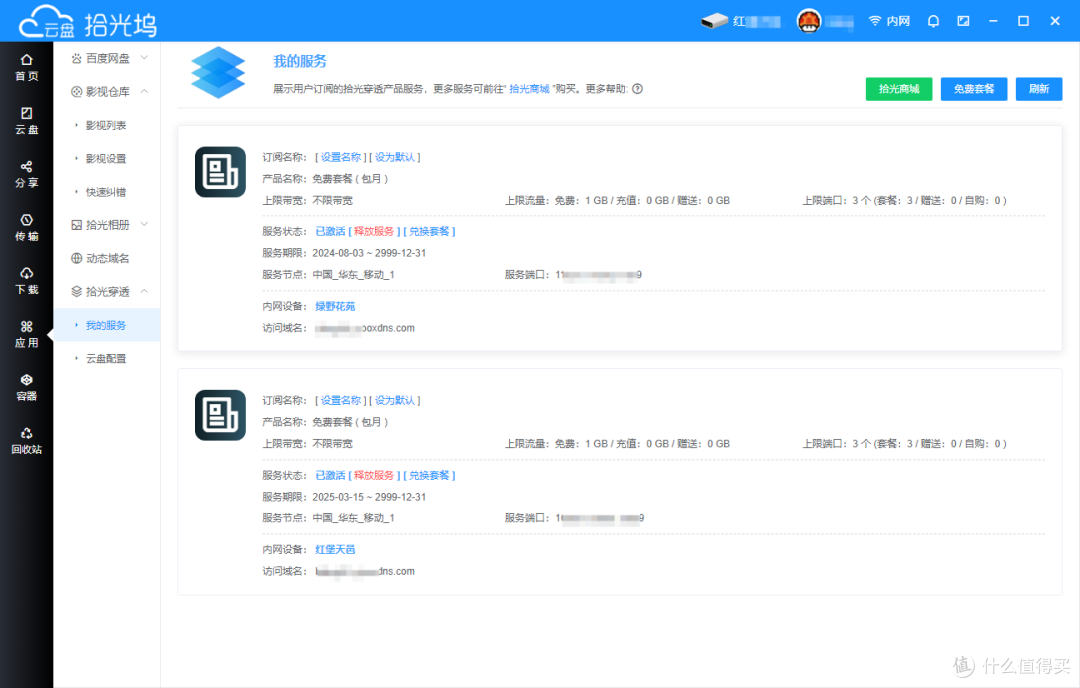The height and width of the screenshot is (688, 1080).
Task: Open the 应用 apps section
Action: click(26, 335)
